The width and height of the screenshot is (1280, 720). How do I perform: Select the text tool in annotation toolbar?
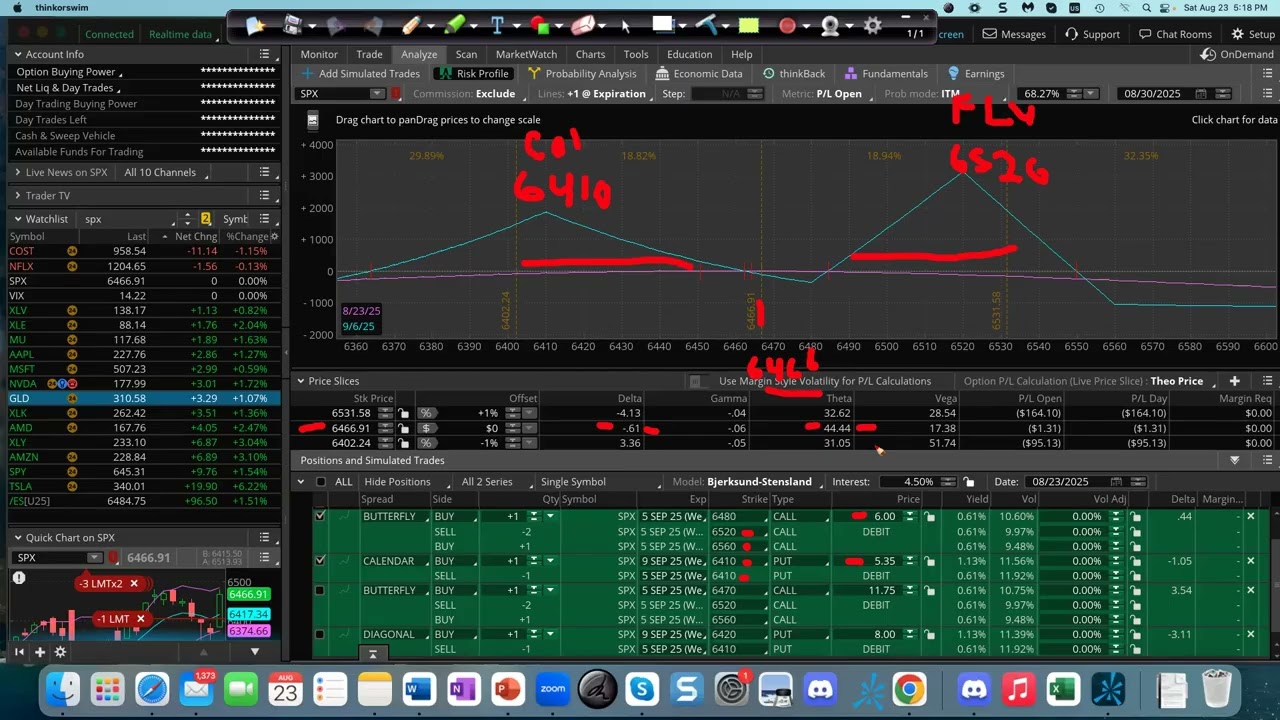[x=496, y=25]
